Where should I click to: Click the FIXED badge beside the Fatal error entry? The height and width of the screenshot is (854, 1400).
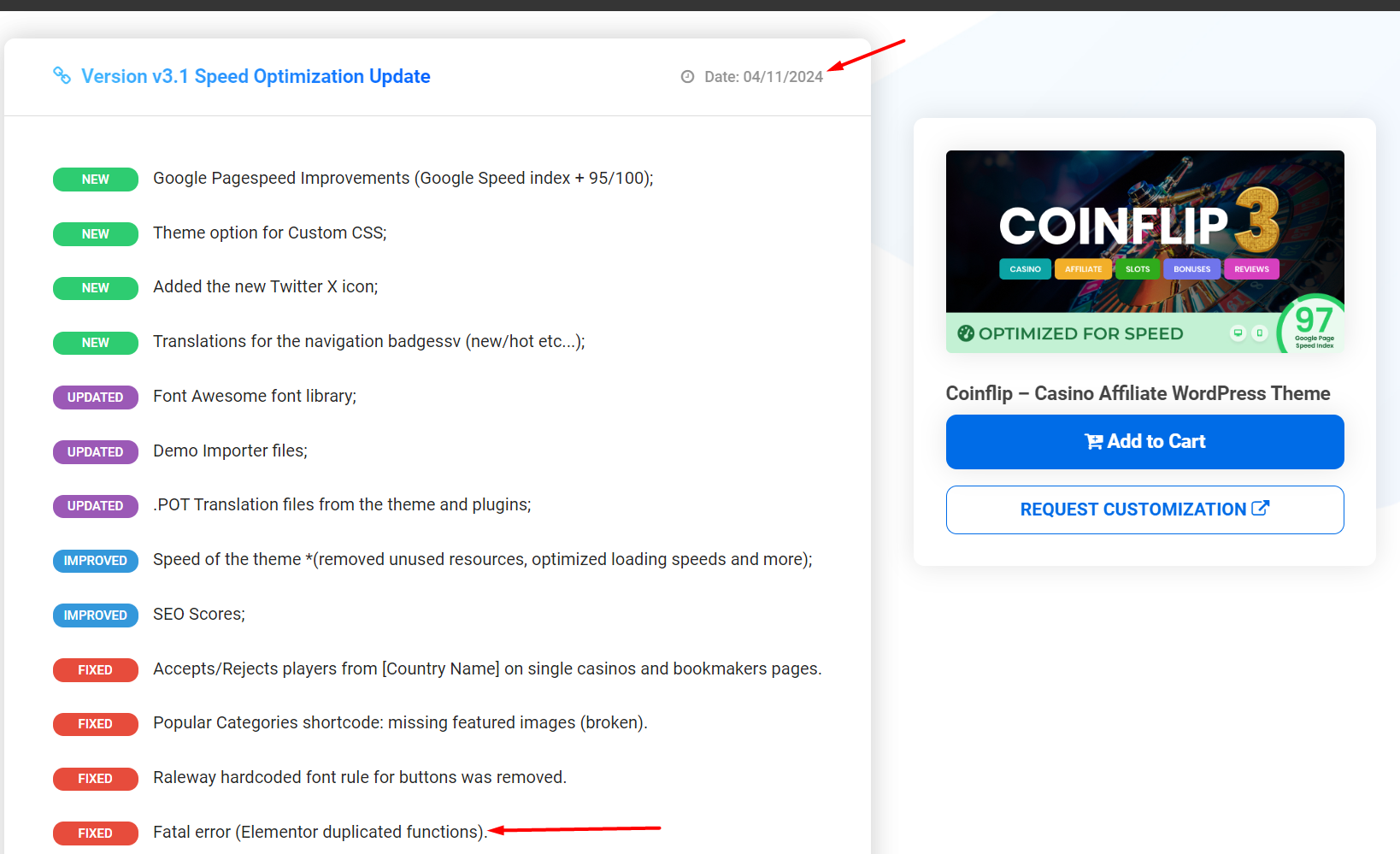pyautogui.click(x=96, y=833)
